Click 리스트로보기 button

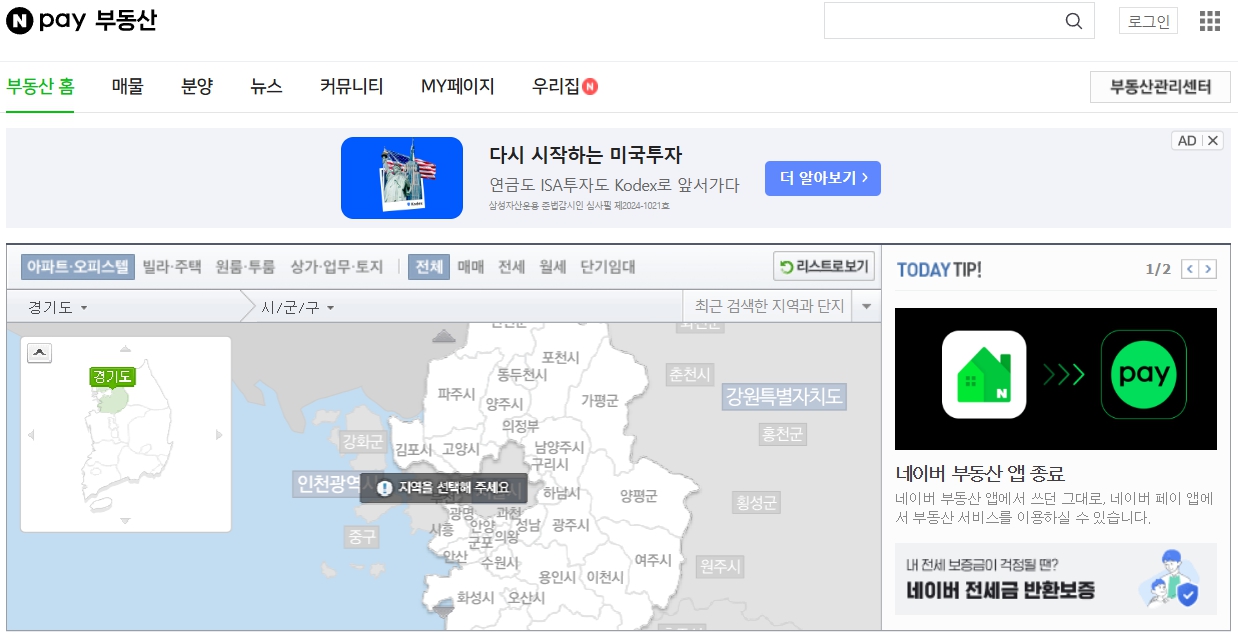(x=824, y=267)
